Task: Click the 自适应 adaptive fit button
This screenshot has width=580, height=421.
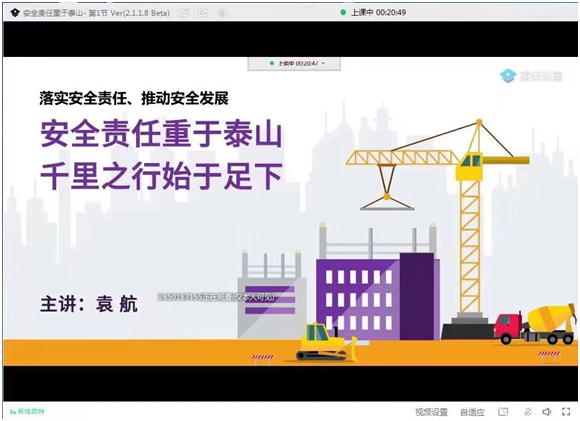Action: tap(472, 412)
